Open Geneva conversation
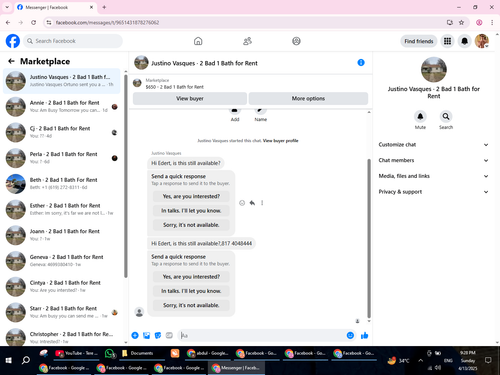This screenshot has width=500, height=375. pos(62,260)
